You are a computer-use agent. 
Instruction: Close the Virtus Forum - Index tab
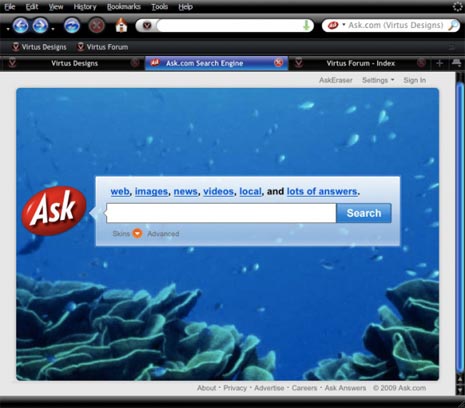(421, 63)
